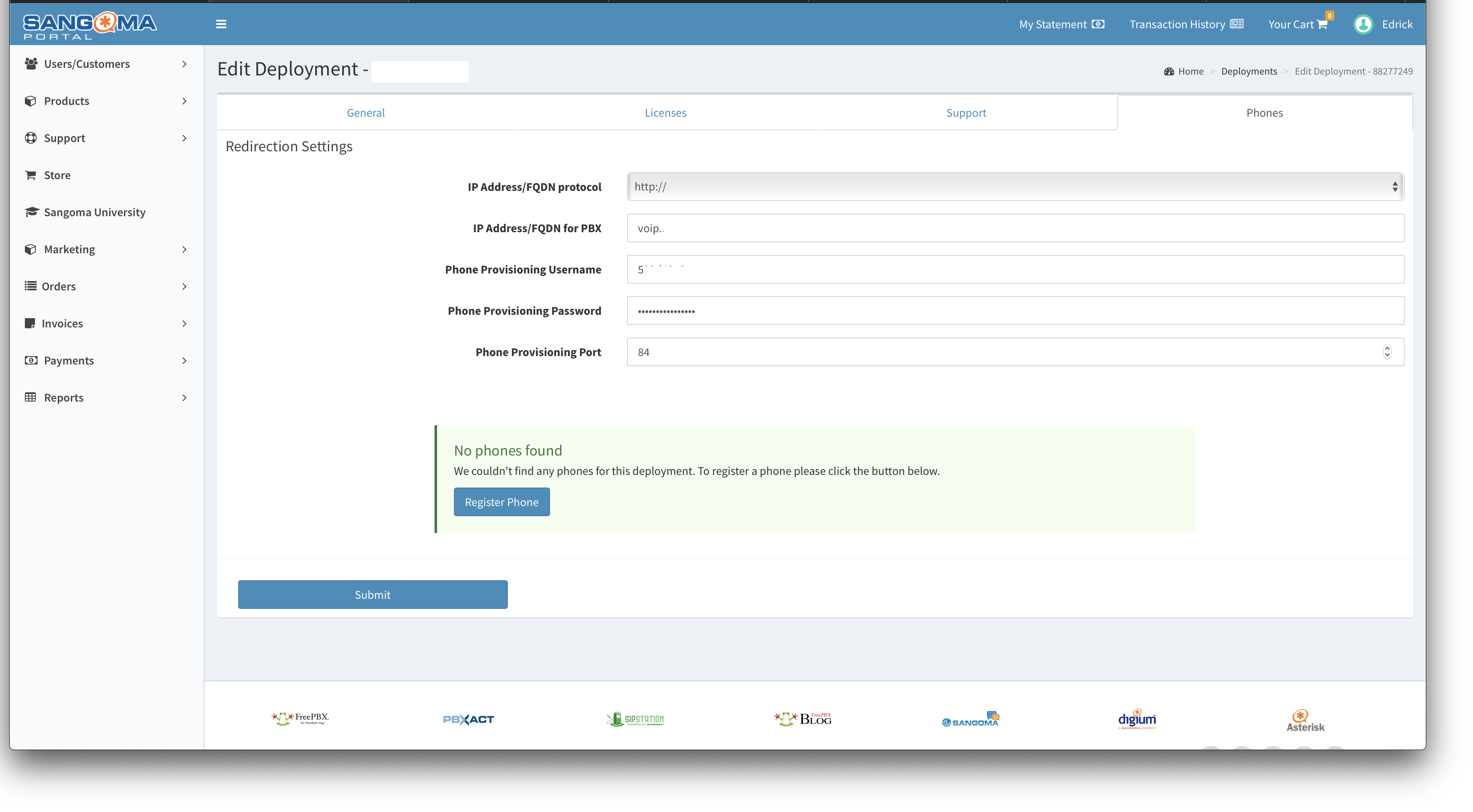Open the Sangoma footer logo

[970, 719]
